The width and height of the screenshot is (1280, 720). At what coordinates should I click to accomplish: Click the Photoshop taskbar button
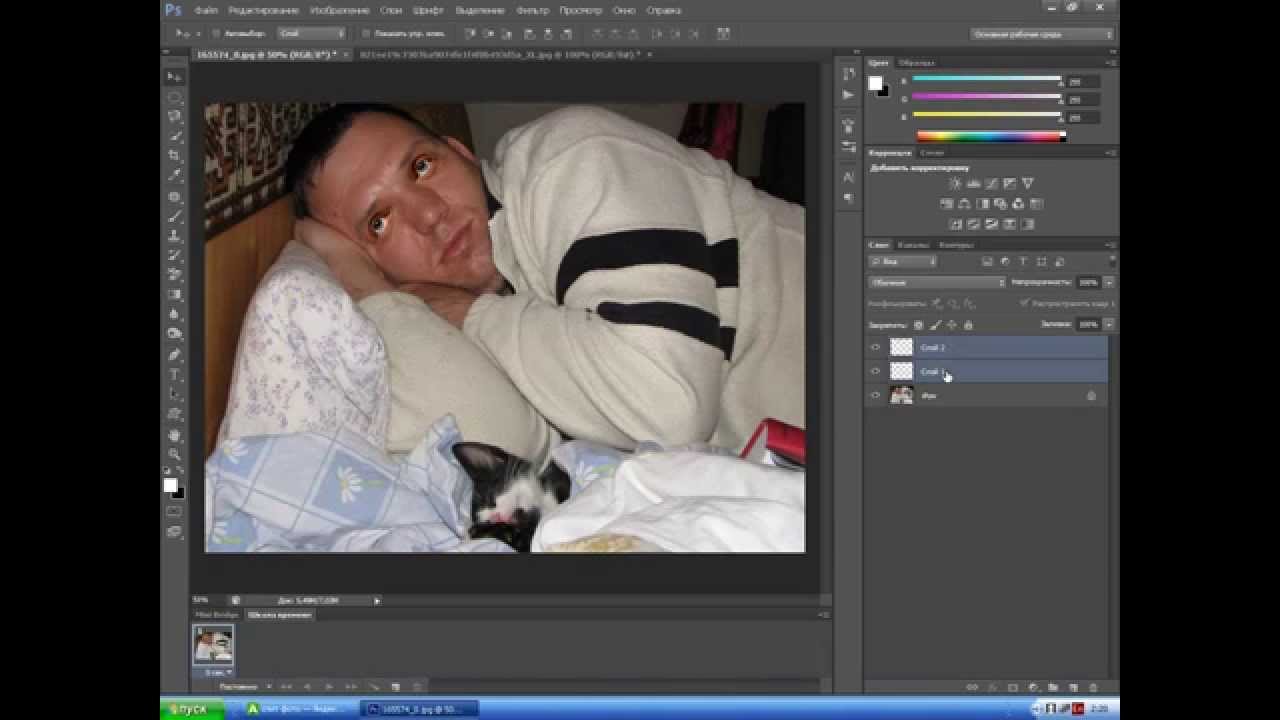(x=418, y=709)
